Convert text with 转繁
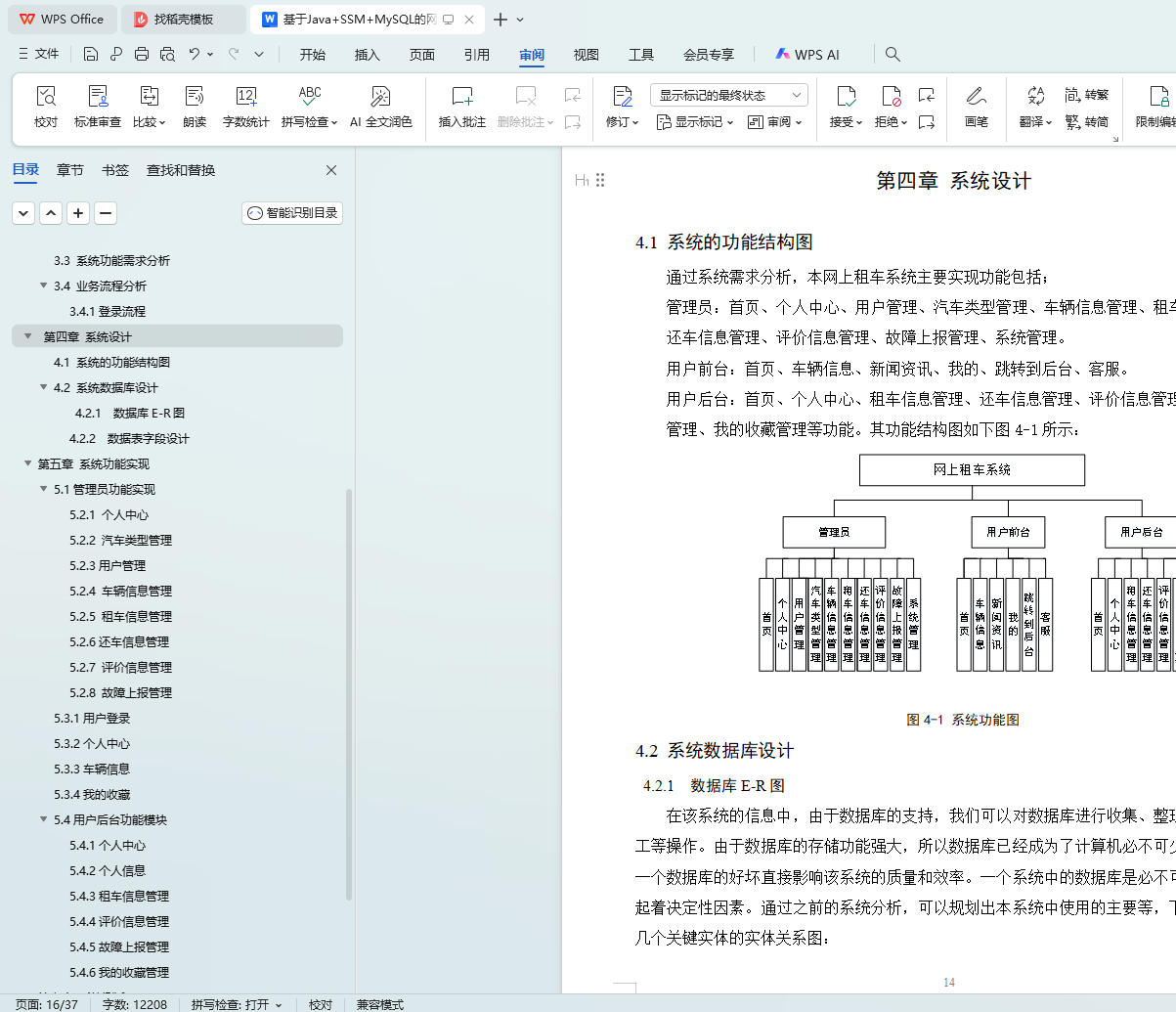The height and width of the screenshot is (1012, 1176). (x=1087, y=95)
